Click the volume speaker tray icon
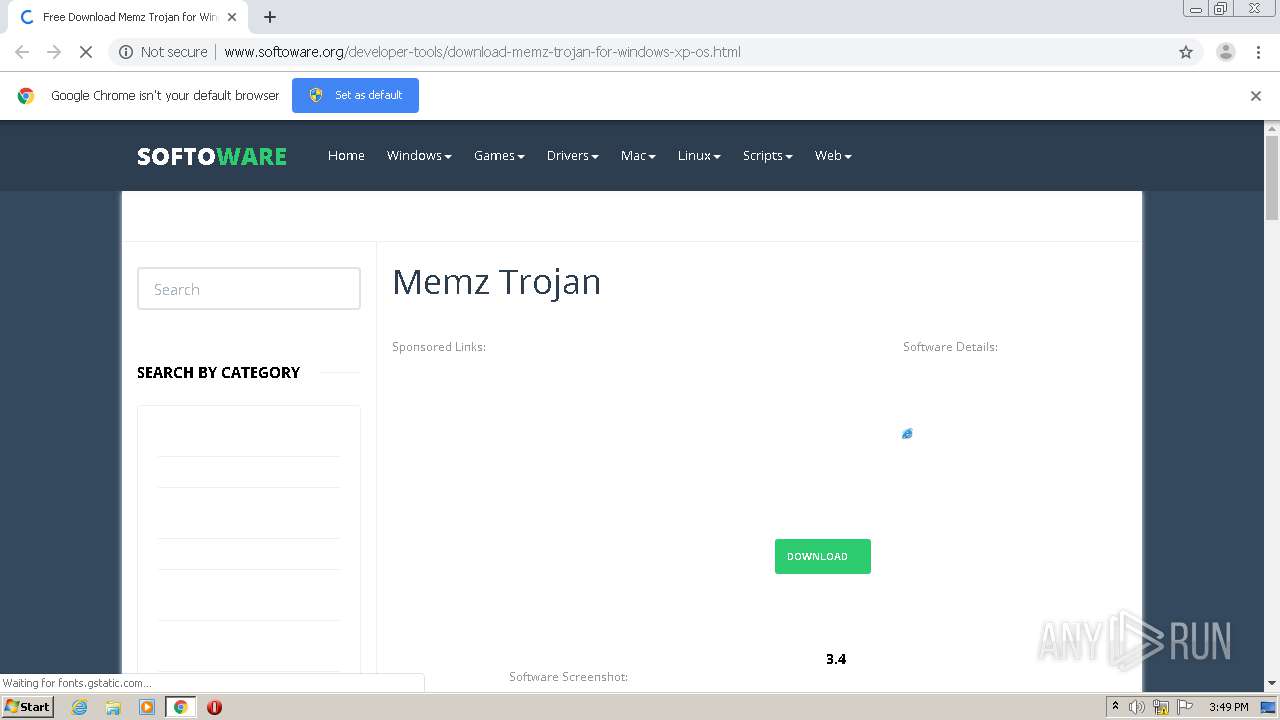Viewport: 1280px width, 720px height. click(1137, 707)
